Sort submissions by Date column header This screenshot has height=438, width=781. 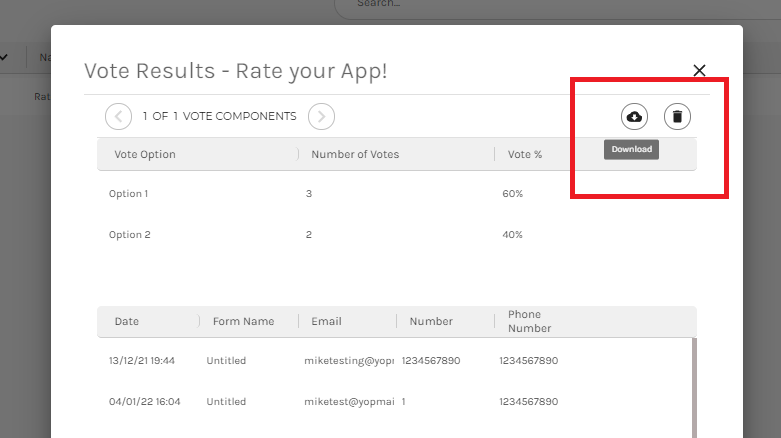pyautogui.click(x=127, y=322)
